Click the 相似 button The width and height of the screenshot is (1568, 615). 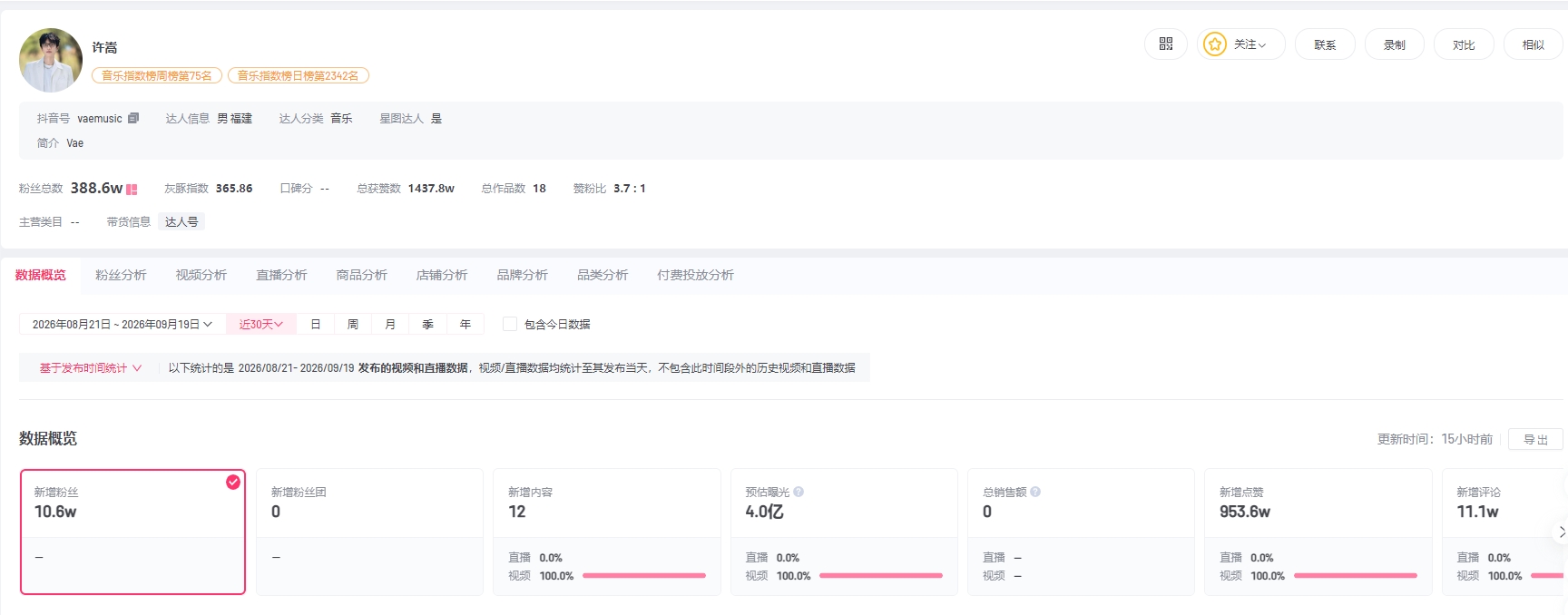(1534, 44)
